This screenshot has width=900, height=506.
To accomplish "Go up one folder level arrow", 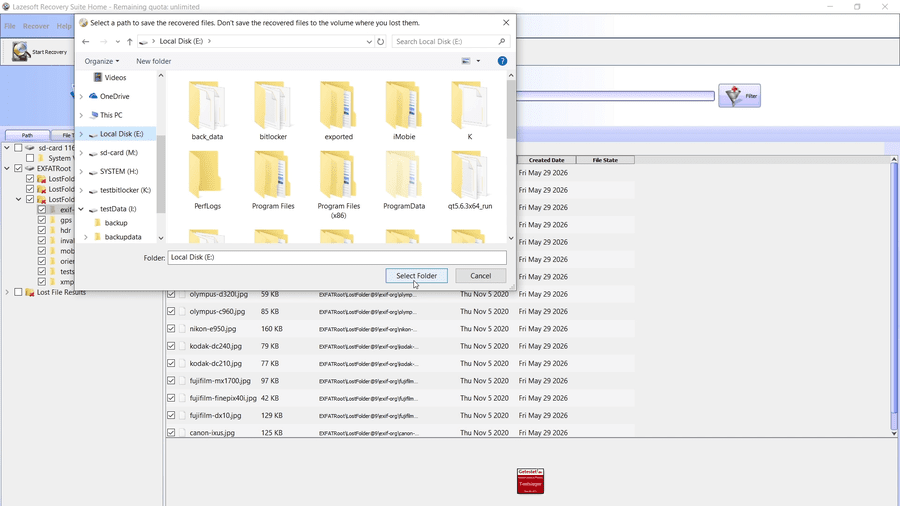I will pyautogui.click(x=130, y=41).
